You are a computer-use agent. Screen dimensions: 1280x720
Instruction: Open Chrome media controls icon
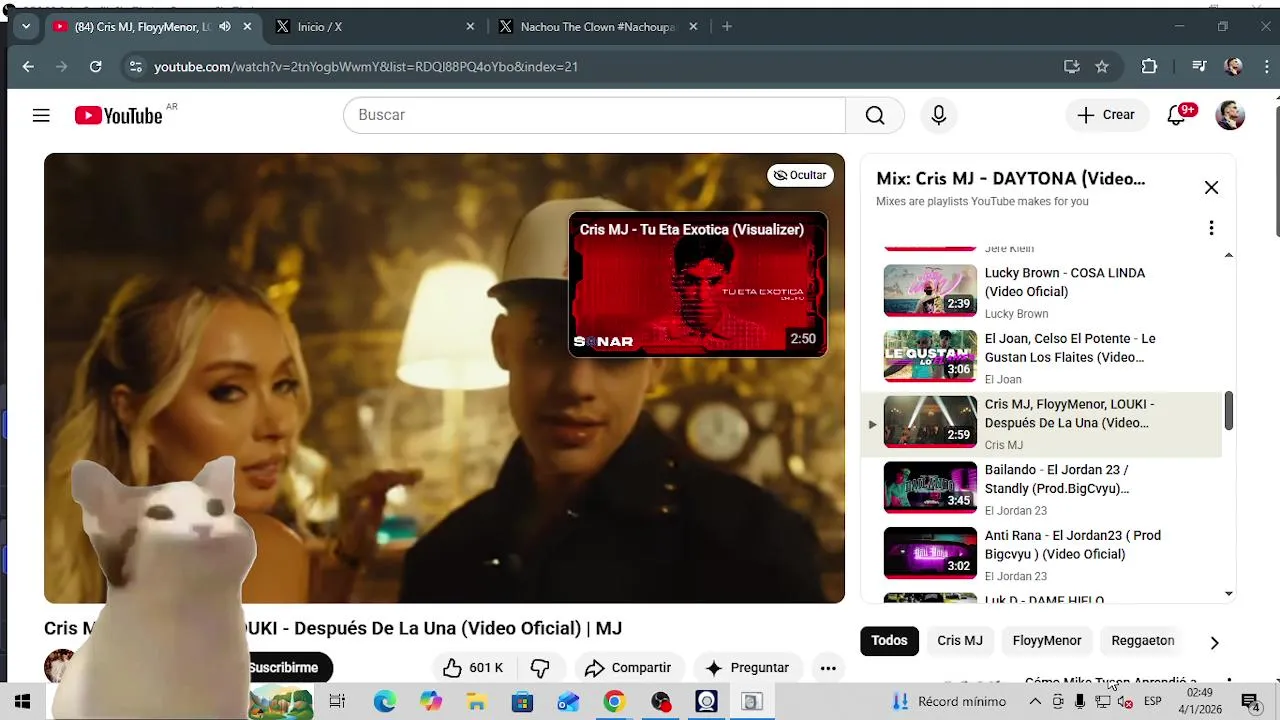coord(1199,67)
